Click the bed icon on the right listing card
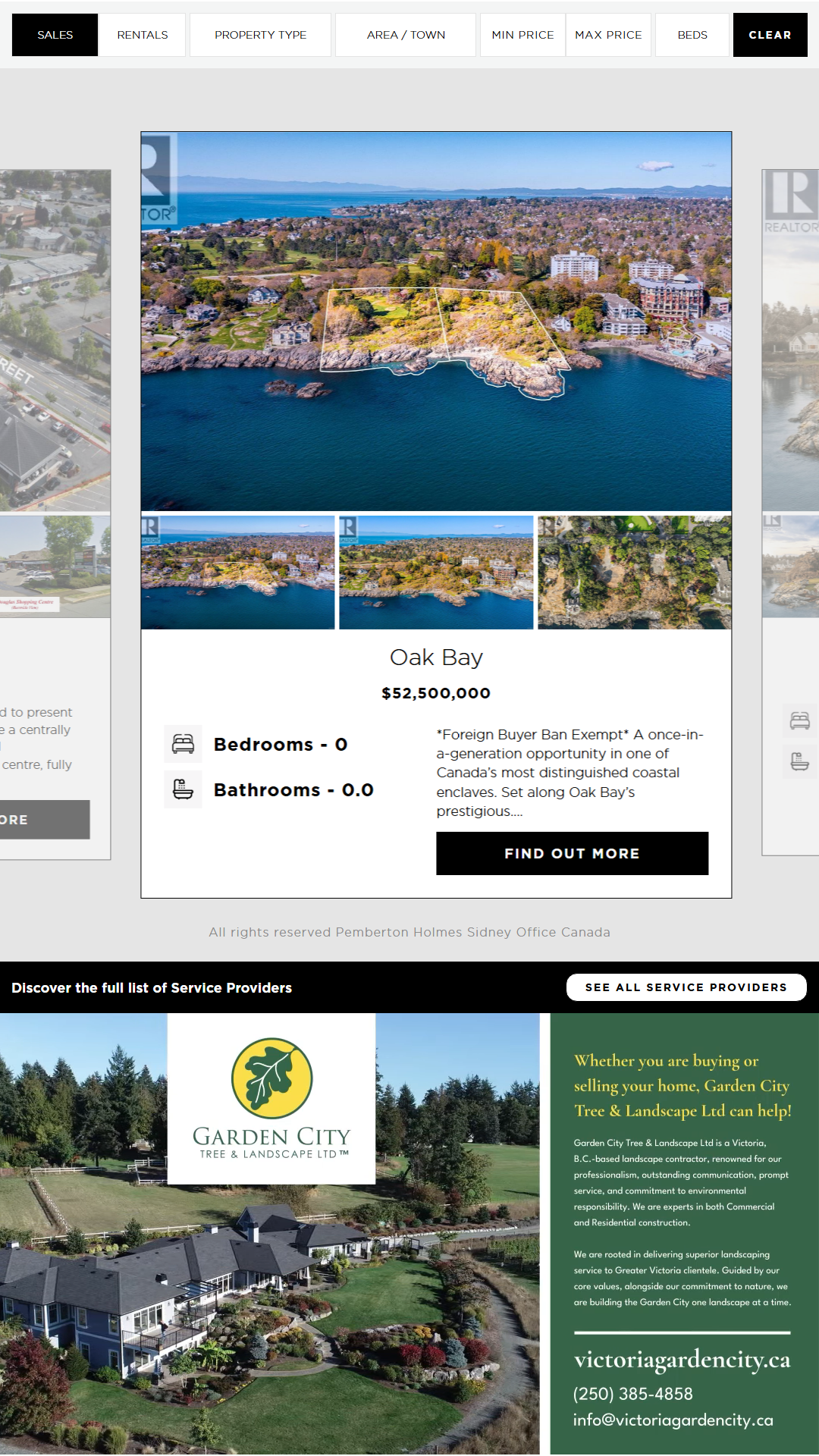 [x=799, y=720]
